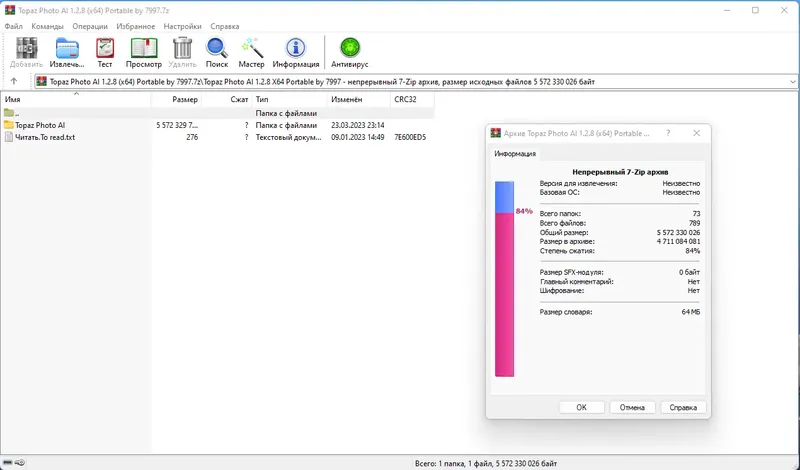Screen dimensions: 800x470
Task: Run archive Тест from the toolbar
Action: 105,48
